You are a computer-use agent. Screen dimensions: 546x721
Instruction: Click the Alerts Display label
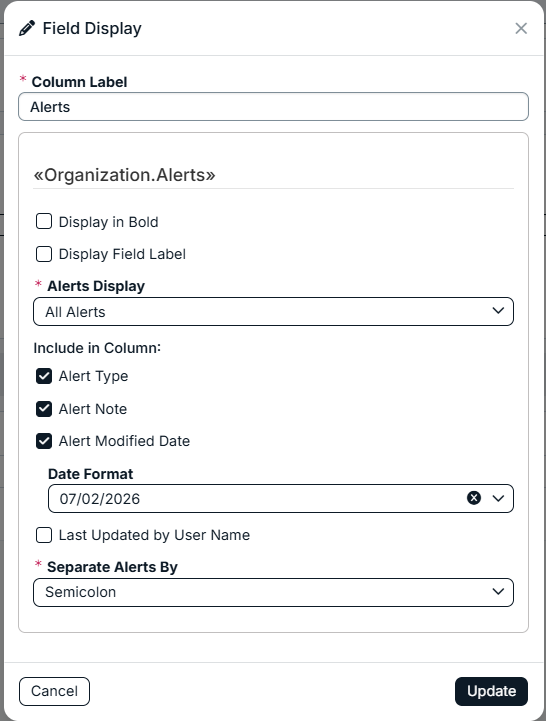96,286
